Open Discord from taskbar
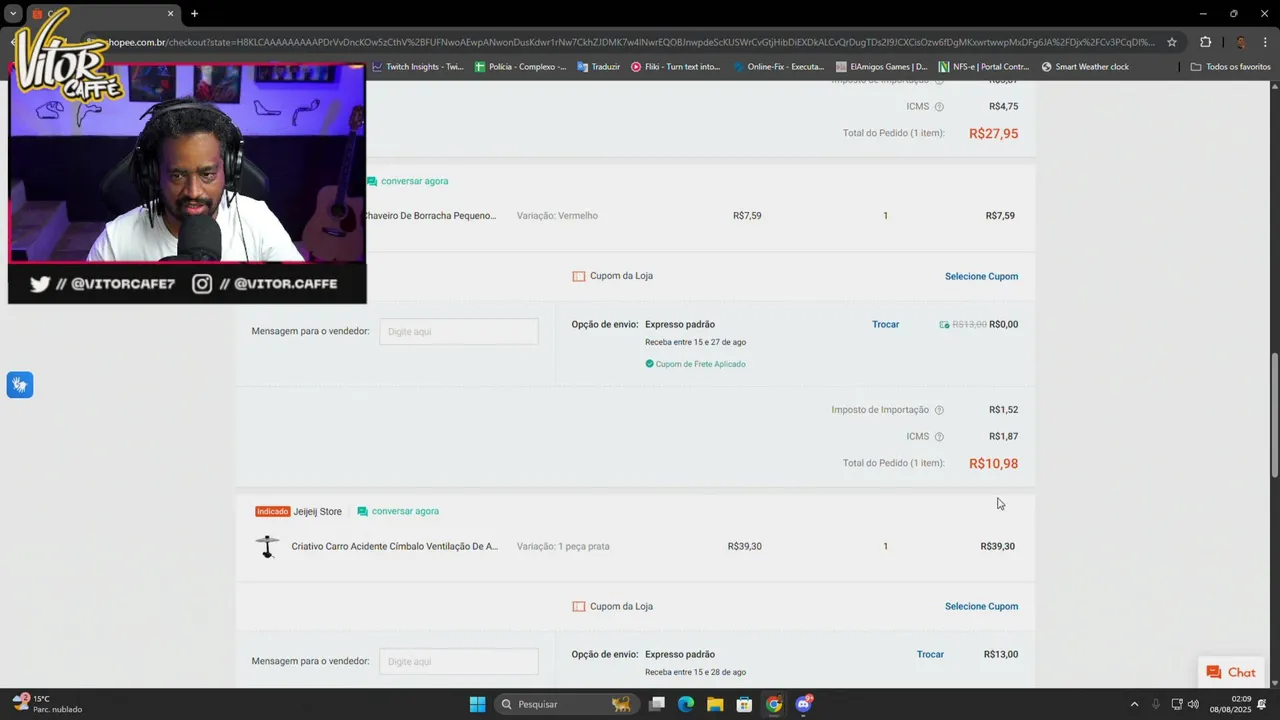1280x720 pixels. point(803,704)
